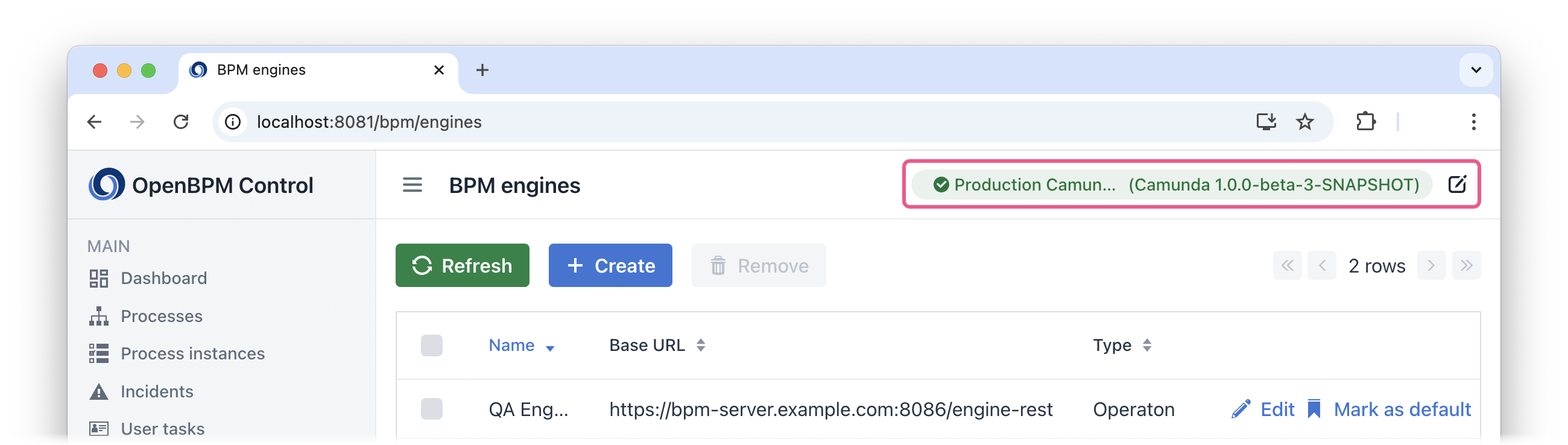Click the Process instances list icon

[x=99, y=354]
